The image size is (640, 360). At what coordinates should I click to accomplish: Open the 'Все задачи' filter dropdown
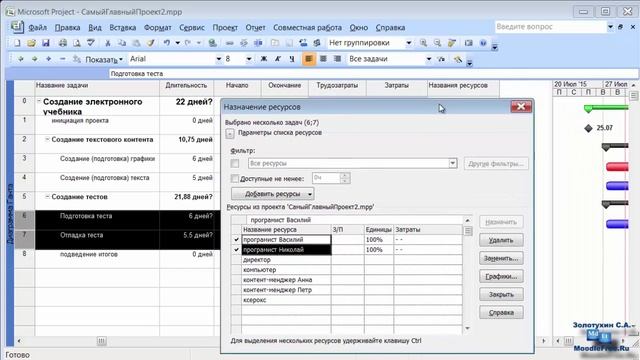pos(429,59)
